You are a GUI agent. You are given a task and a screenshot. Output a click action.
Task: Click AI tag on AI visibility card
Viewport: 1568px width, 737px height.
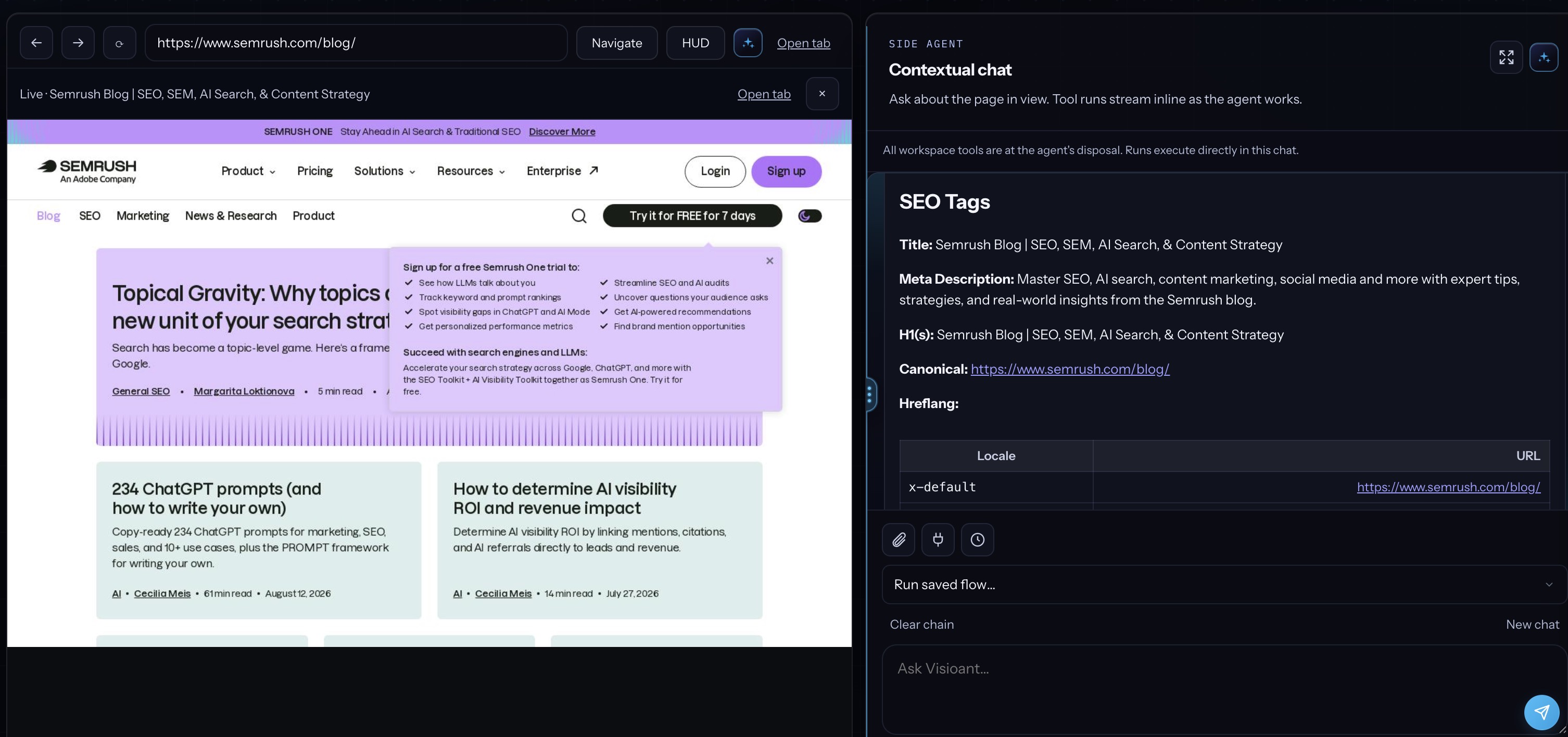point(457,593)
